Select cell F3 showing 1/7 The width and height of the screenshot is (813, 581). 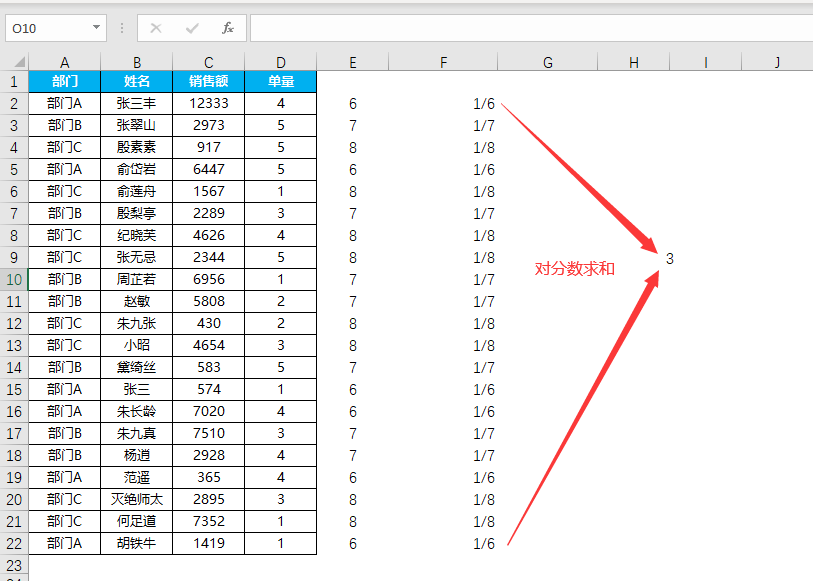point(443,125)
